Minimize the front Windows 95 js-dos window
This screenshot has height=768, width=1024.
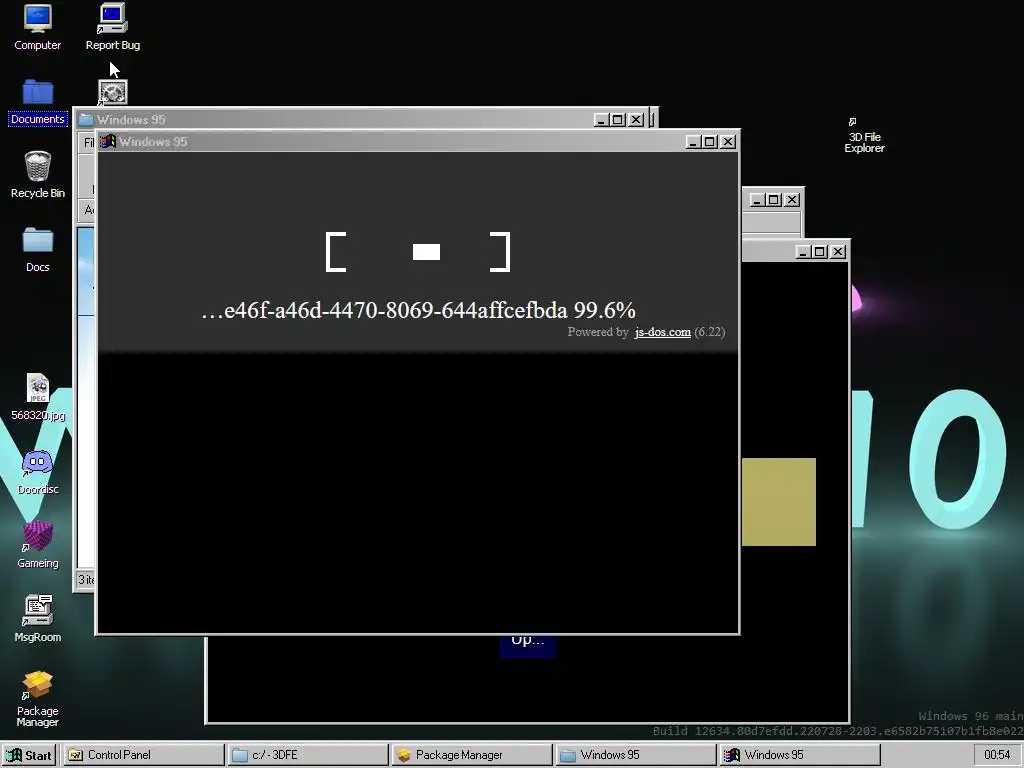(x=693, y=142)
